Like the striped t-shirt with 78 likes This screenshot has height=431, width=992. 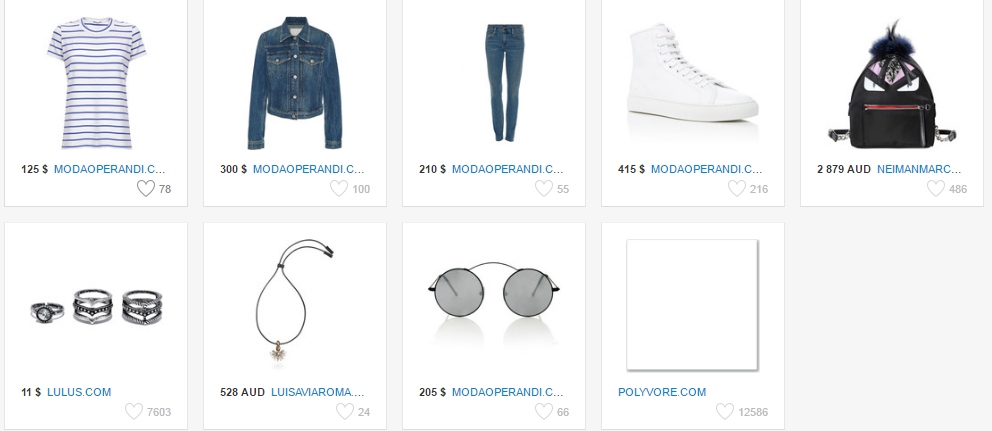(x=146, y=188)
